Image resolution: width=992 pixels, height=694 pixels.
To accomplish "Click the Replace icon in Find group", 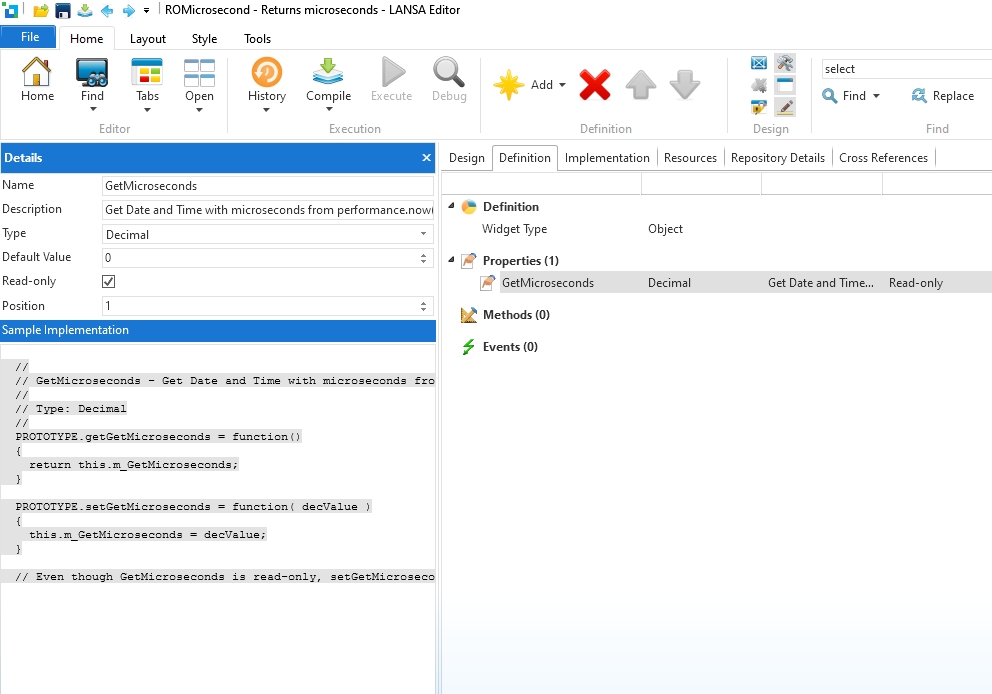I will coord(920,96).
